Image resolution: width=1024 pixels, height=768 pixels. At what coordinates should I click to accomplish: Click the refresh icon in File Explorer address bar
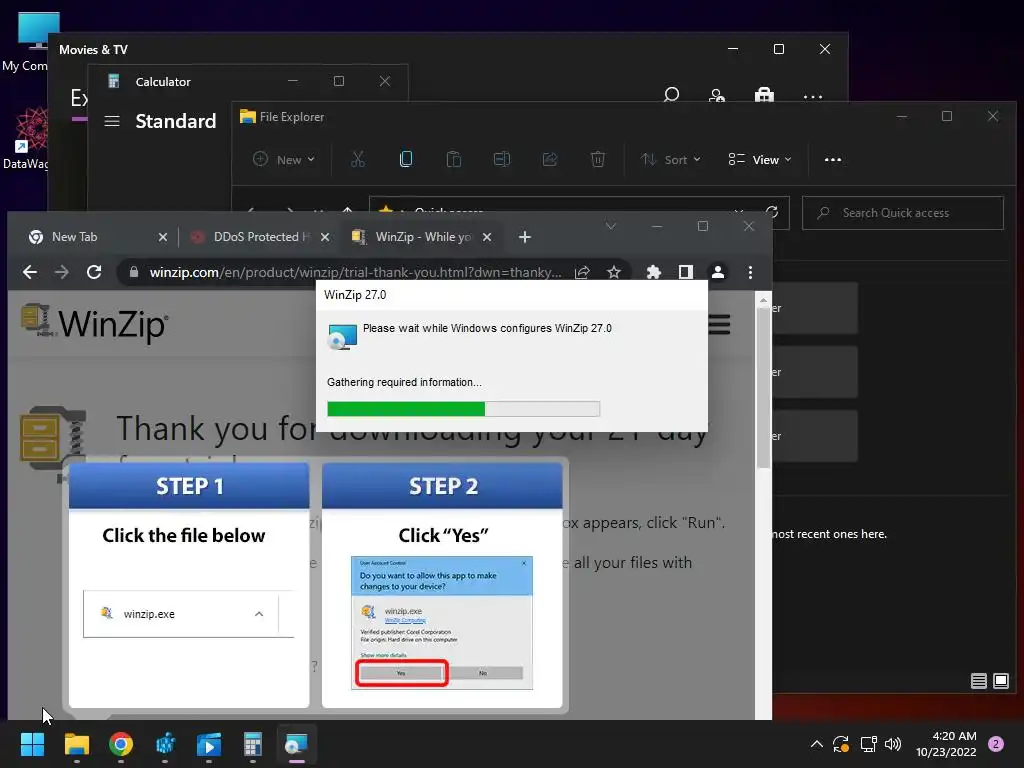pyautogui.click(x=771, y=212)
